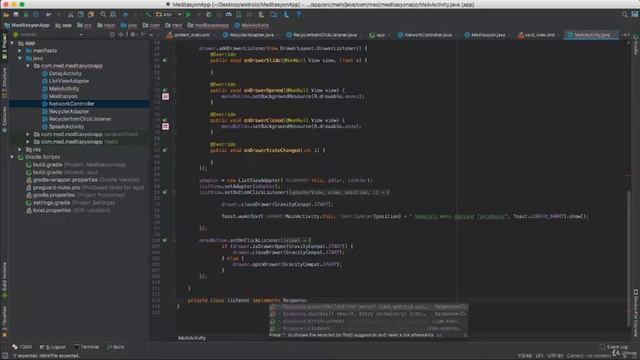This screenshot has width=640, height=360.
Task: Click gutter override icon beside onDrawerStateChanged
Action: (x=165, y=150)
